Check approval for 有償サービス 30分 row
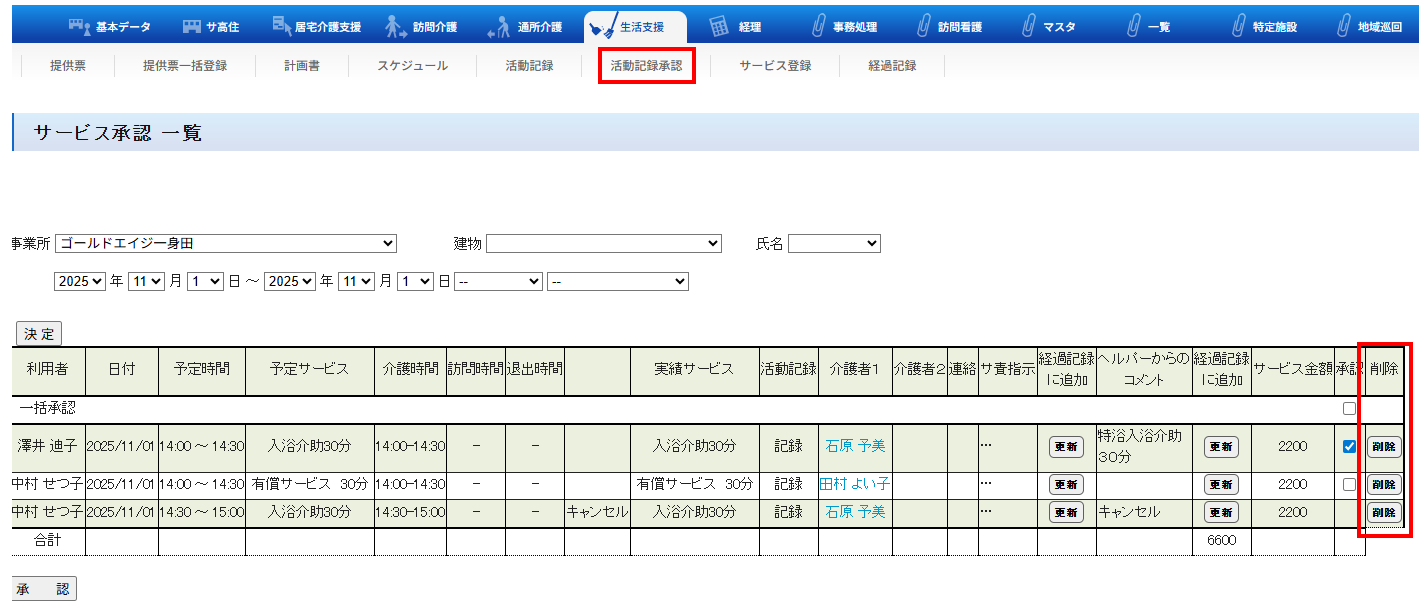Viewport: 1420px width, 608px height. tap(1349, 484)
